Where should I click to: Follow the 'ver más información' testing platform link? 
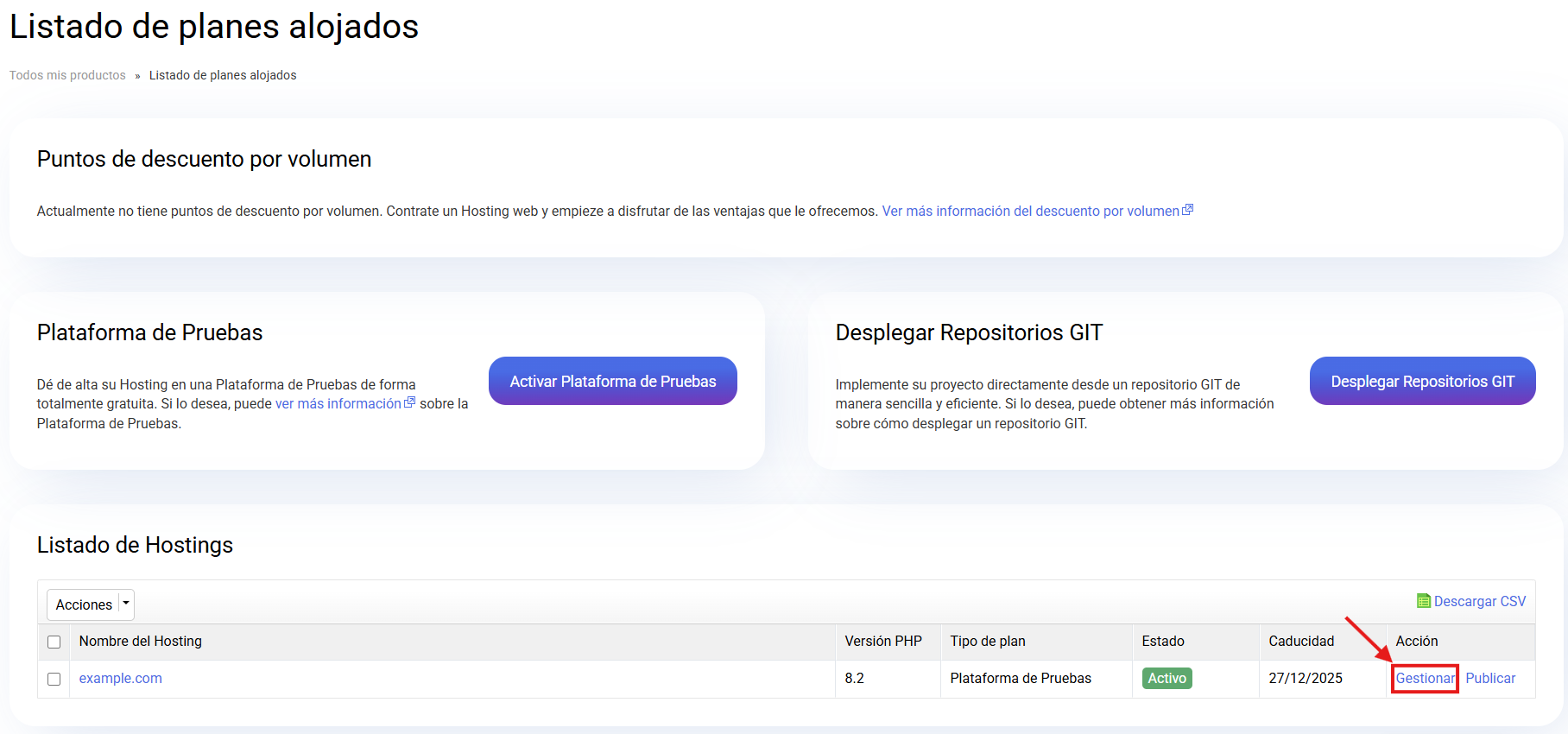click(x=338, y=403)
